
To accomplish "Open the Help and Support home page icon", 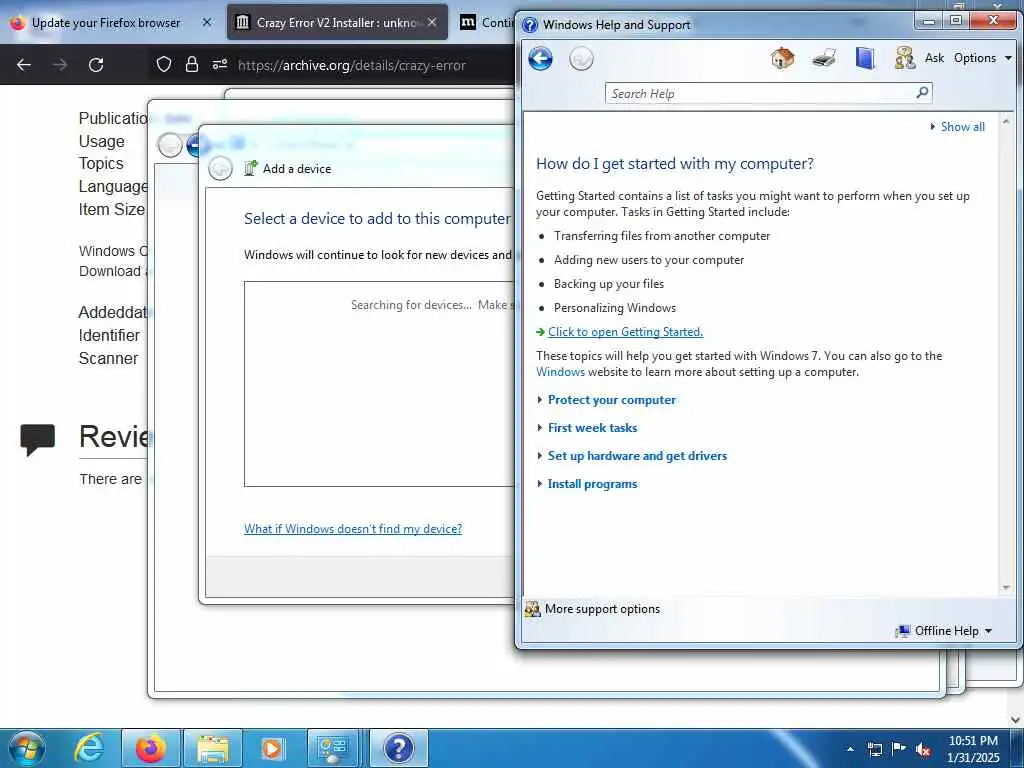I will pos(782,58).
